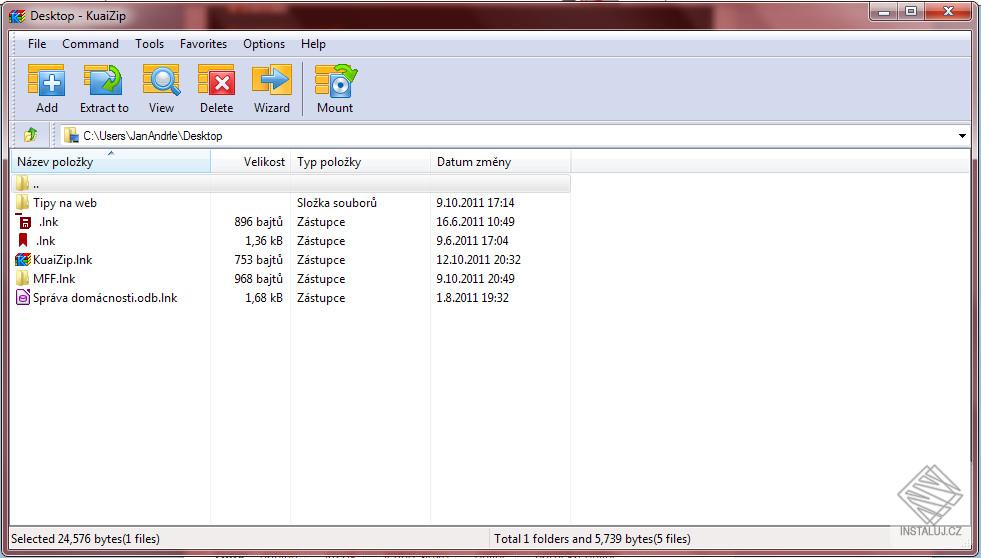Click the date '9.10.2011 20:49'
This screenshot has width=981, height=558.
[x=475, y=279]
